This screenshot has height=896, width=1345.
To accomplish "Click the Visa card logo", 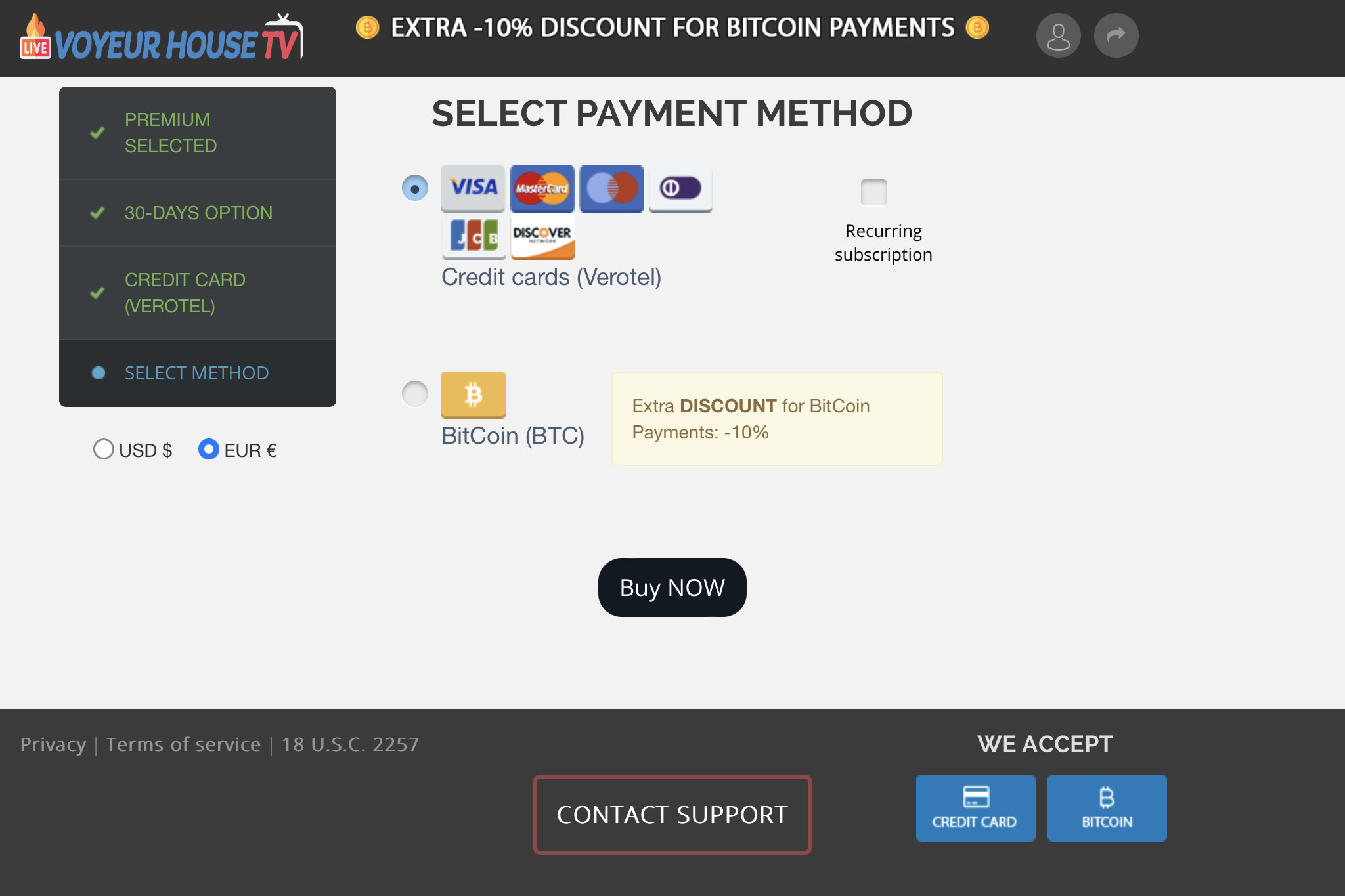I will (x=473, y=188).
